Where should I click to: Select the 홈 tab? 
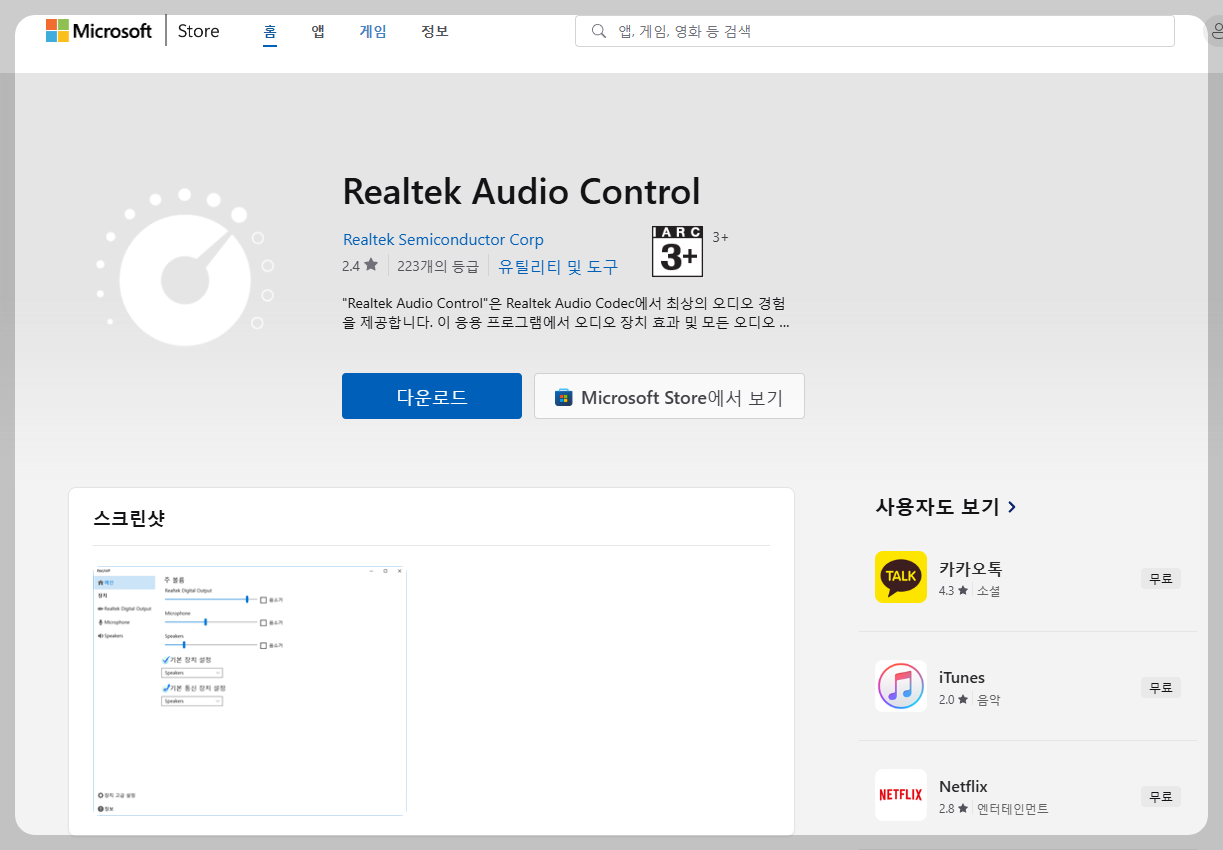point(270,31)
